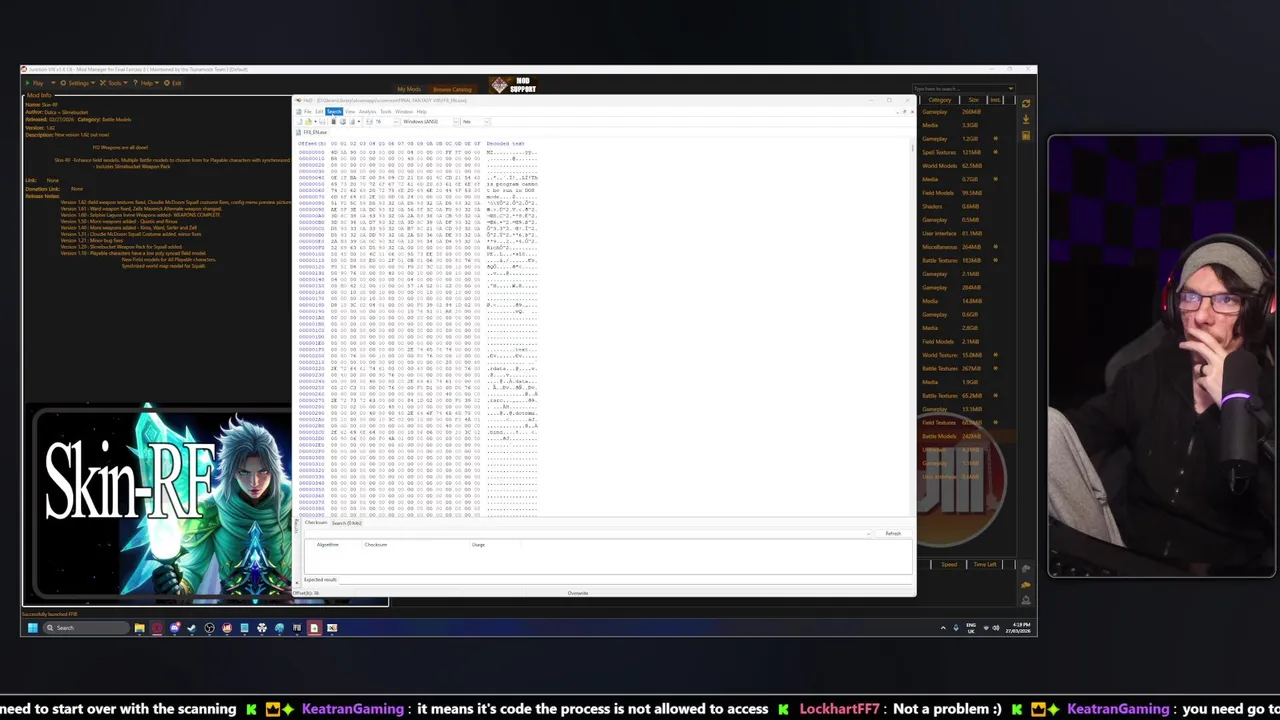Select the Miscellaneous catalog row
Screen dimensions: 1280x720
click(x=967, y=247)
